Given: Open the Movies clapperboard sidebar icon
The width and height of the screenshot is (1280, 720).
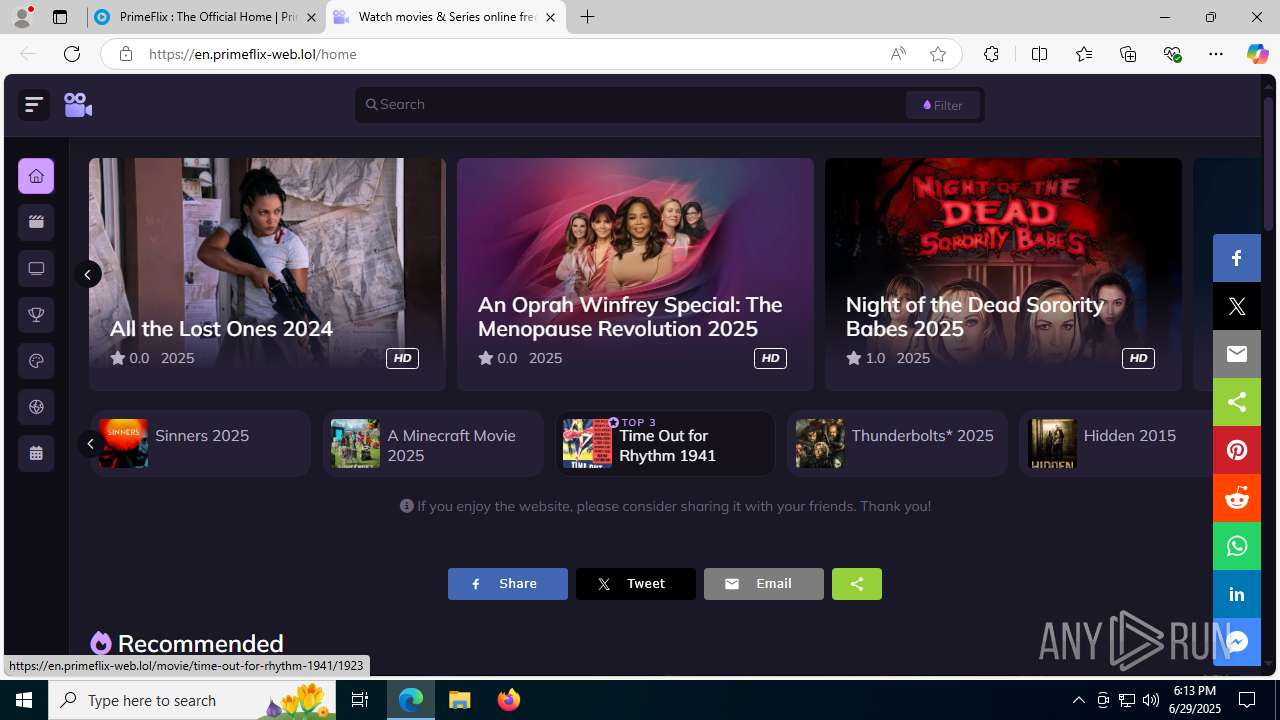Looking at the screenshot, I should tap(36, 222).
